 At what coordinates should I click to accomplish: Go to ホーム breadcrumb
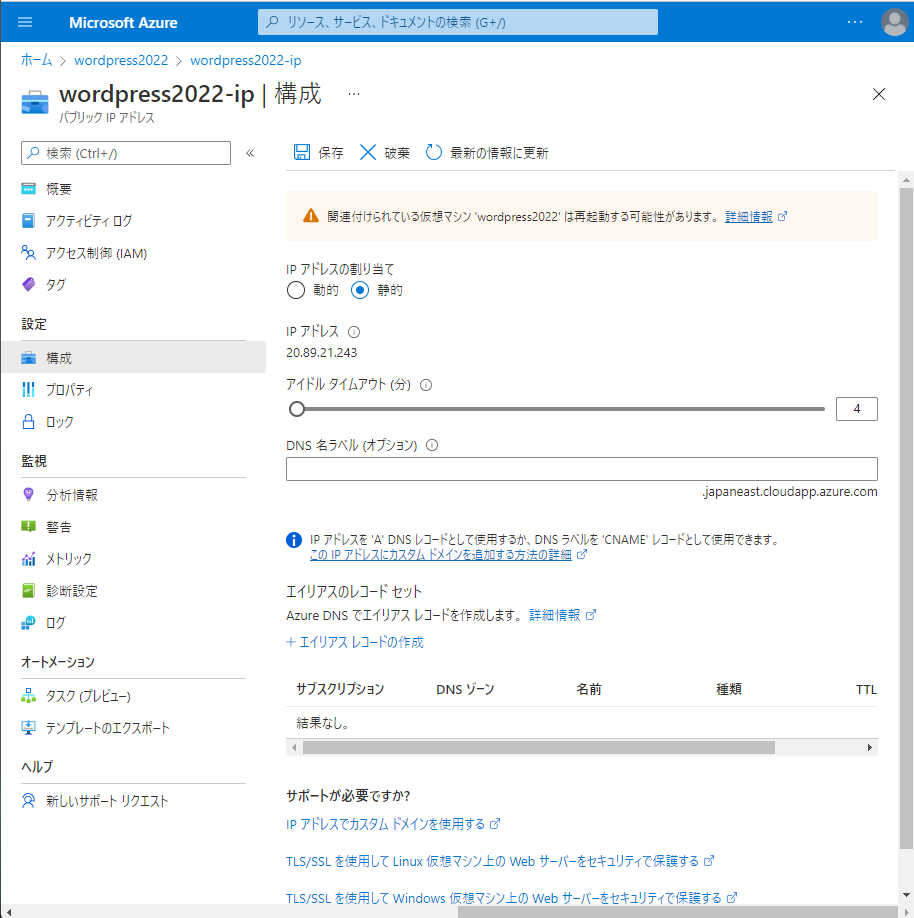pos(36,60)
